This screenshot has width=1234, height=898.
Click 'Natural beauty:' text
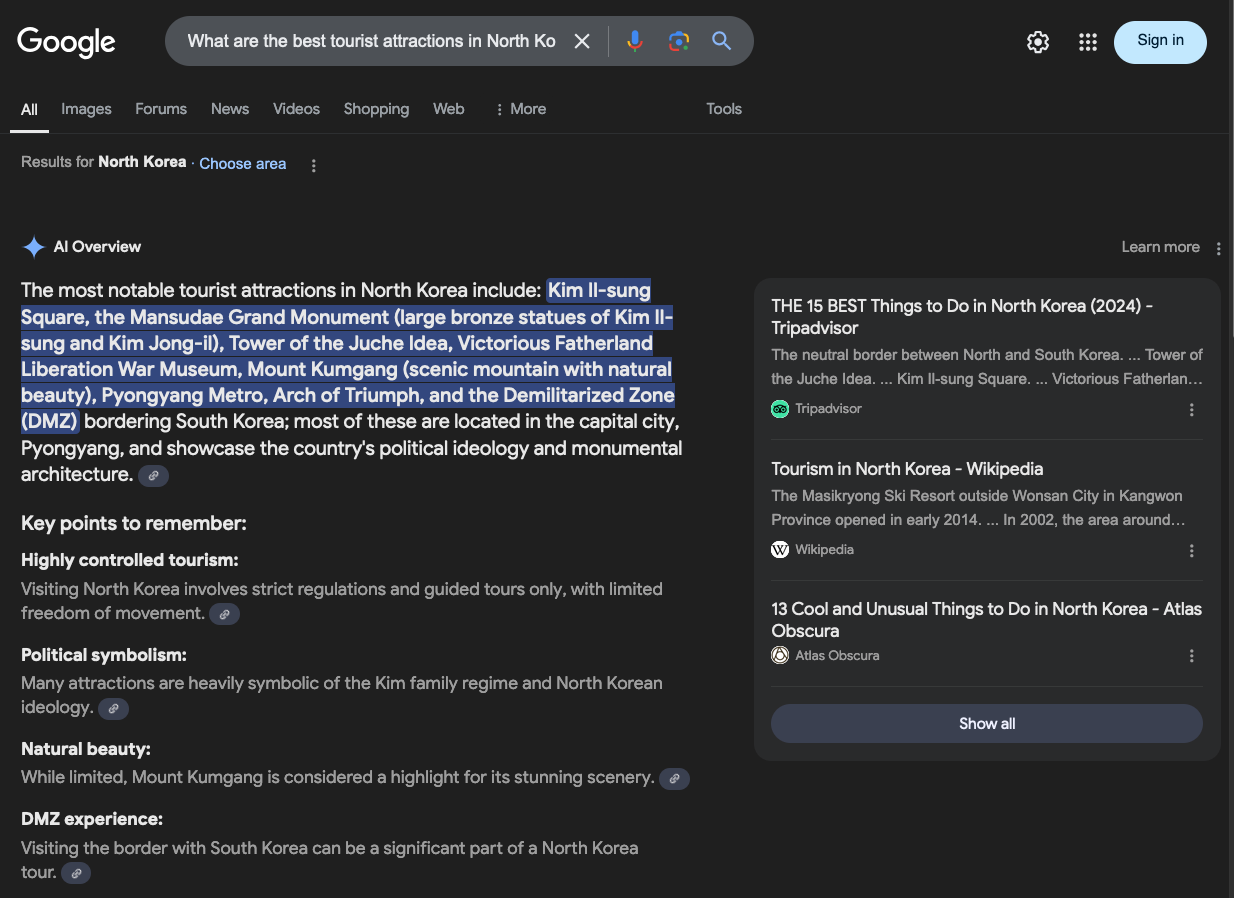[x=86, y=749]
